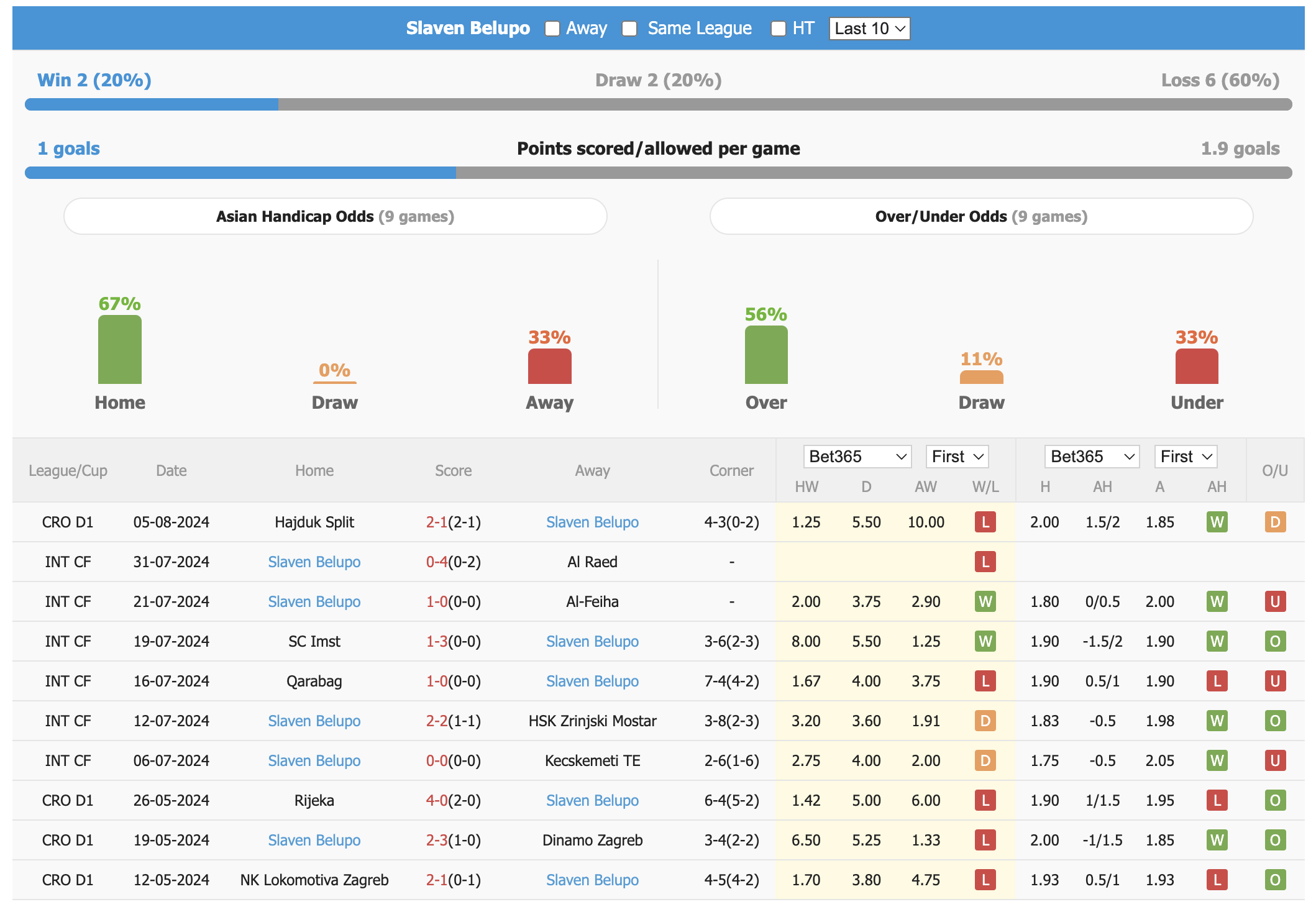Select the Asian Handicap Odds tab
1316x907 pixels.
click(335, 216)
